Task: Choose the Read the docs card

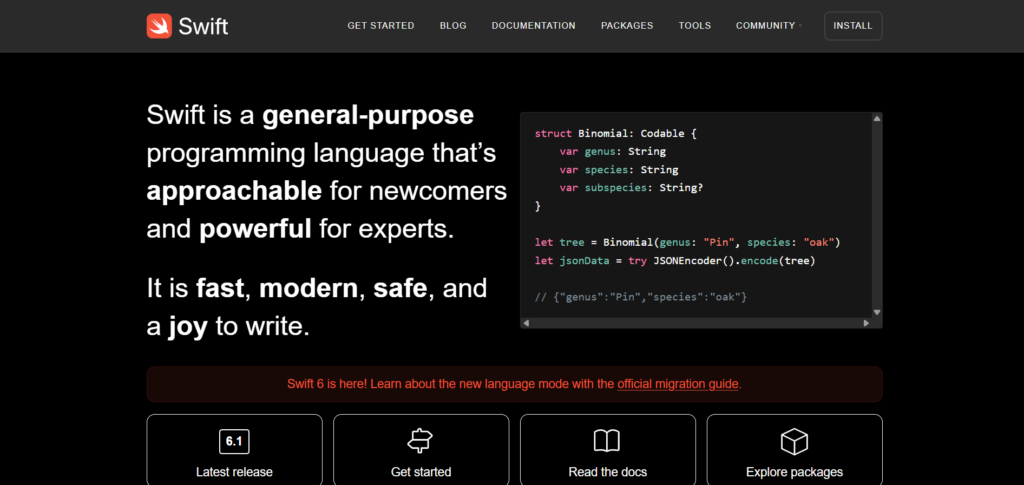Action: (608, 450)
